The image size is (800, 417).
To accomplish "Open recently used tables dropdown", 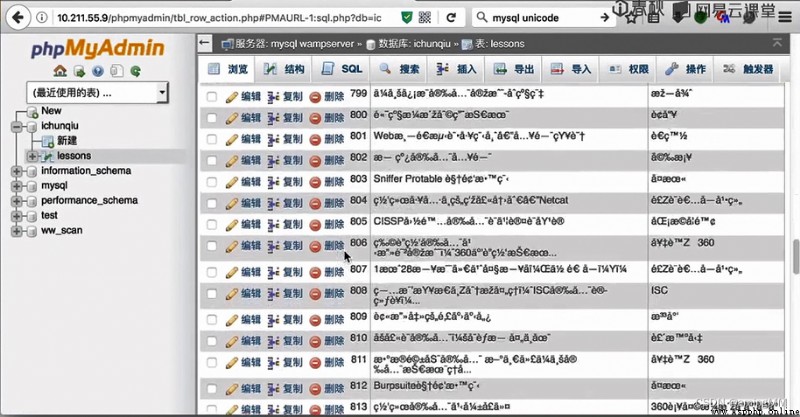I will click(x=97, y=93).
